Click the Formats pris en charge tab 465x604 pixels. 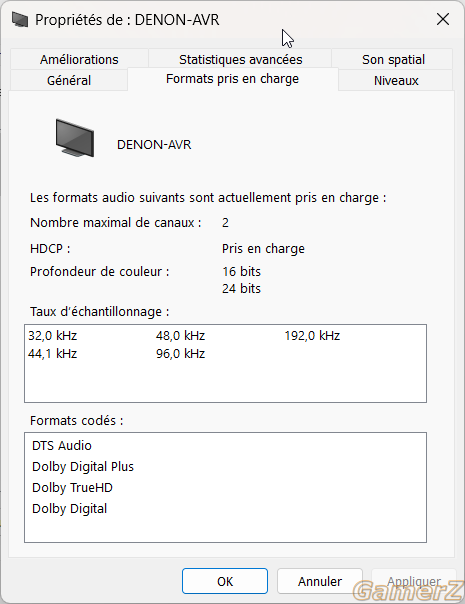[x=233, y=79]
